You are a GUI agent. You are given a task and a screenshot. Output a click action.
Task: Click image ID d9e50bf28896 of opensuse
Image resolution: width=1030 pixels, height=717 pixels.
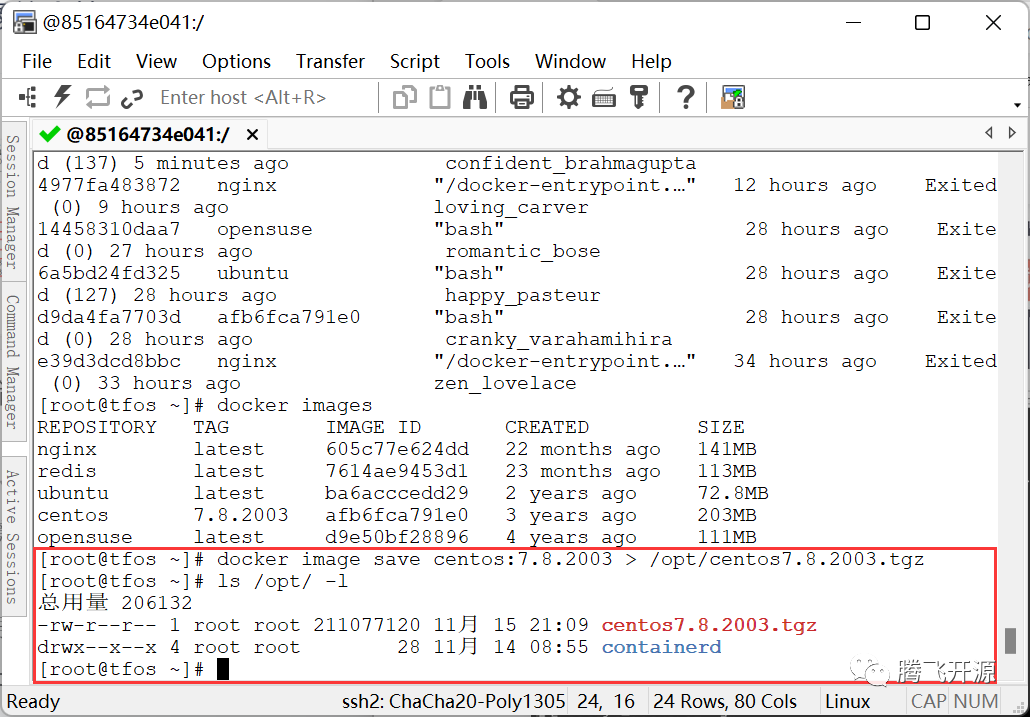397,537
